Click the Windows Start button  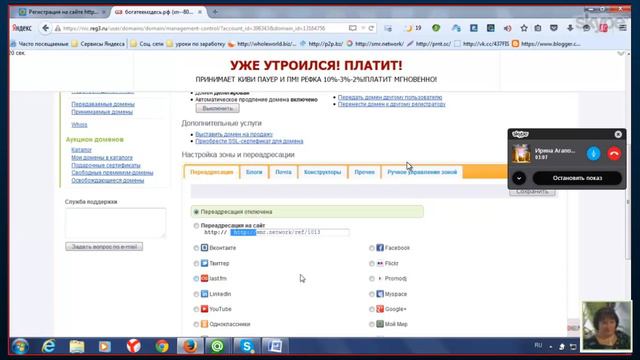[20, 347]
